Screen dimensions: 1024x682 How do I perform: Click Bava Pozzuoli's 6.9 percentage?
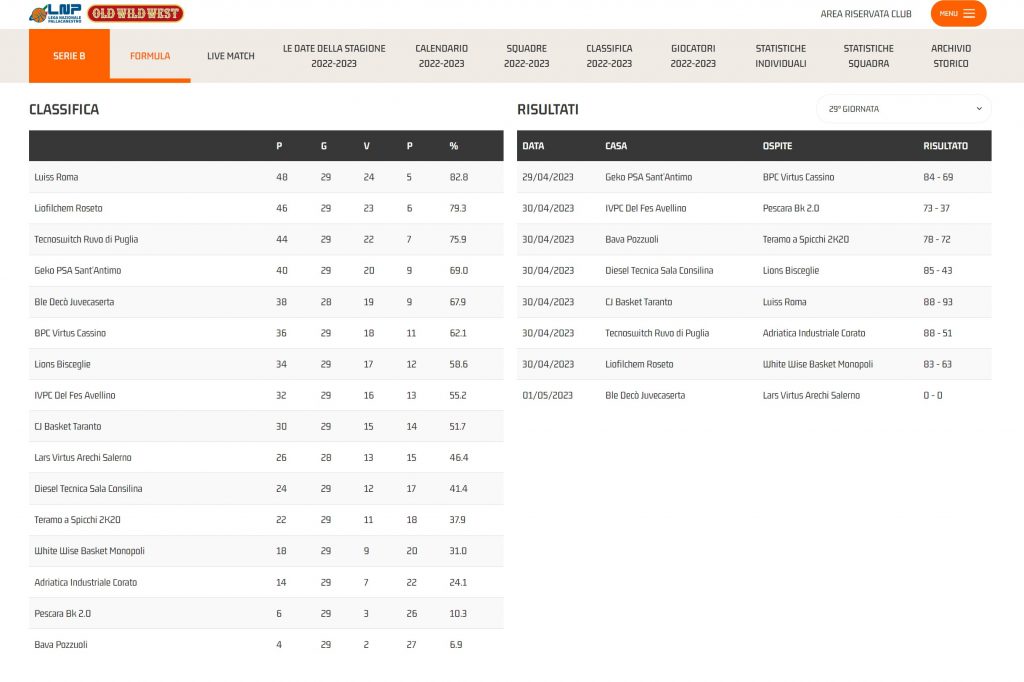[456, 645]
